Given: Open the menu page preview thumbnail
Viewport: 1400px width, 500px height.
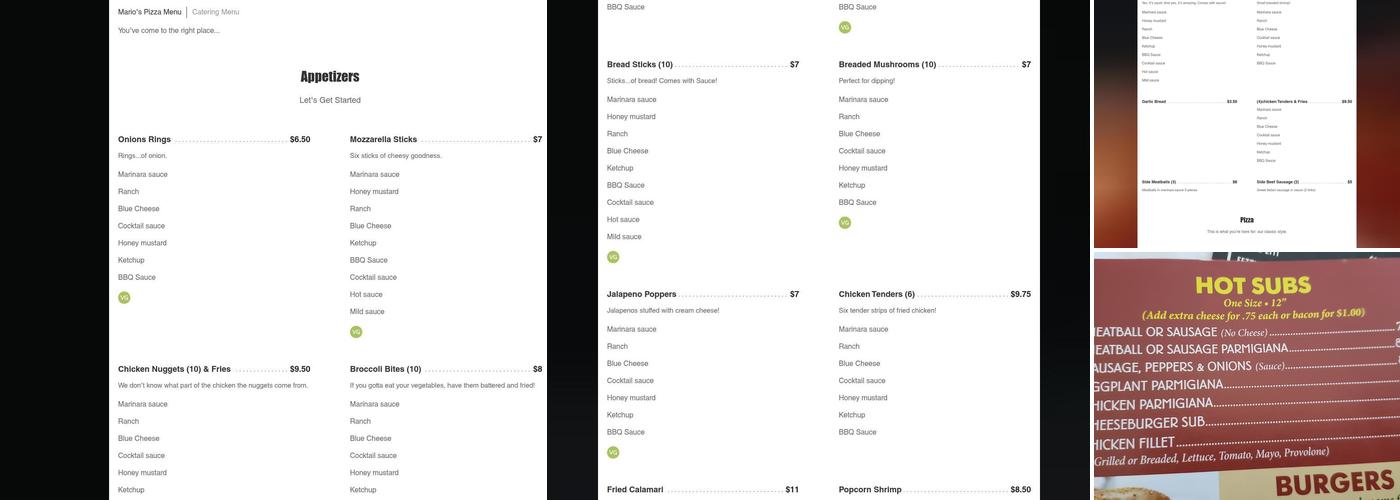Looking at the screenshot, I should tap(1247, 122).
